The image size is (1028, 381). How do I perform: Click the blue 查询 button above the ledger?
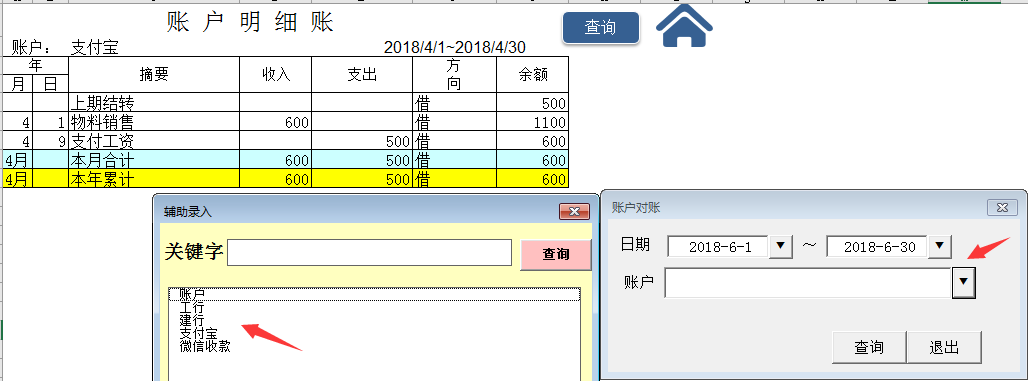[x=601, y=28]
